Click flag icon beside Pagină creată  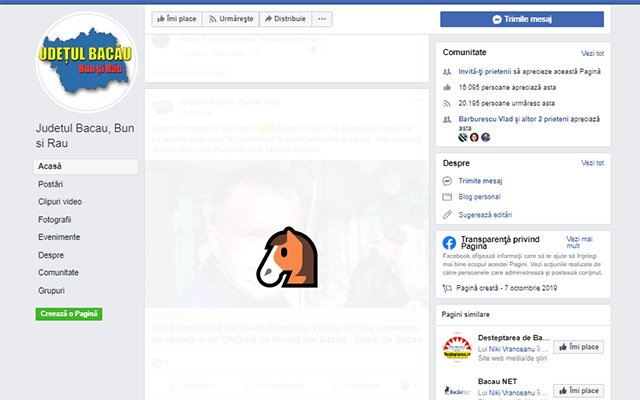tap(447, 288)
